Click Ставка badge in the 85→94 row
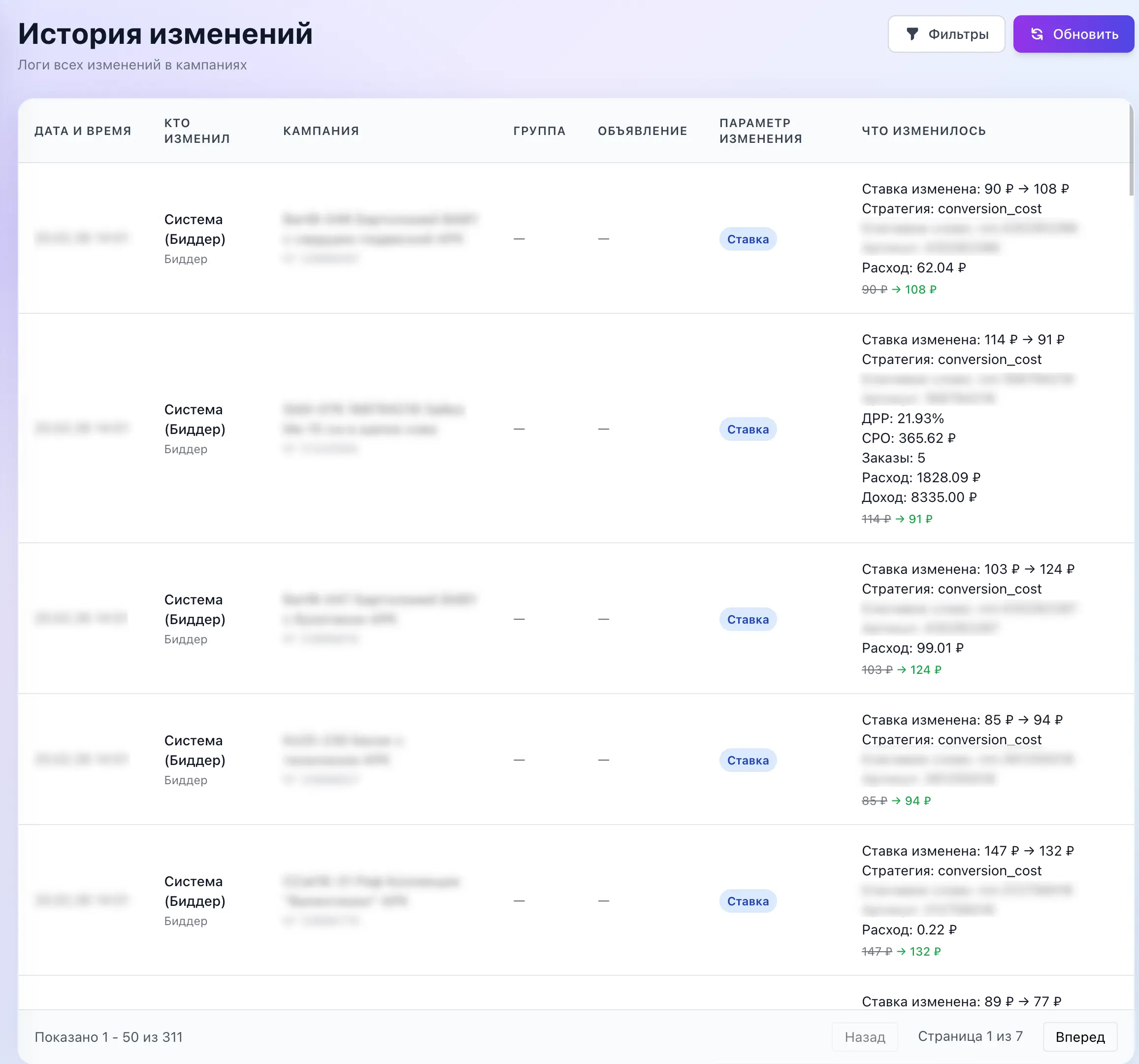Screen dimensions: 1139x1064 748,760
